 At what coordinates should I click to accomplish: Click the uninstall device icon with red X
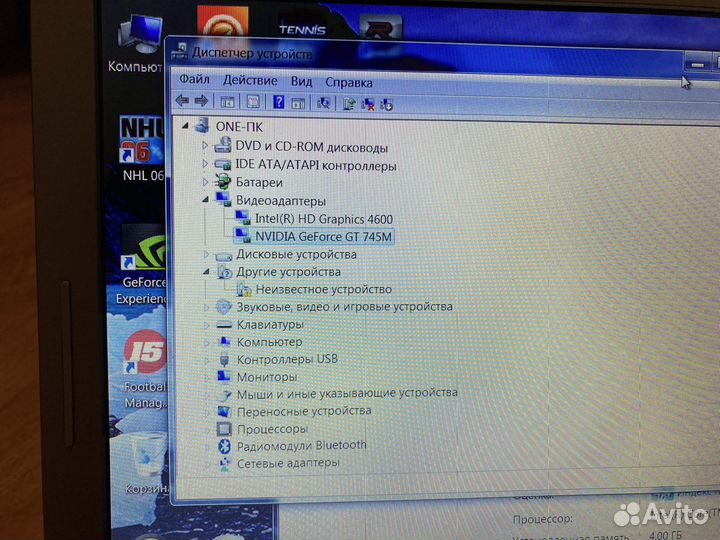tap(368, 105)
